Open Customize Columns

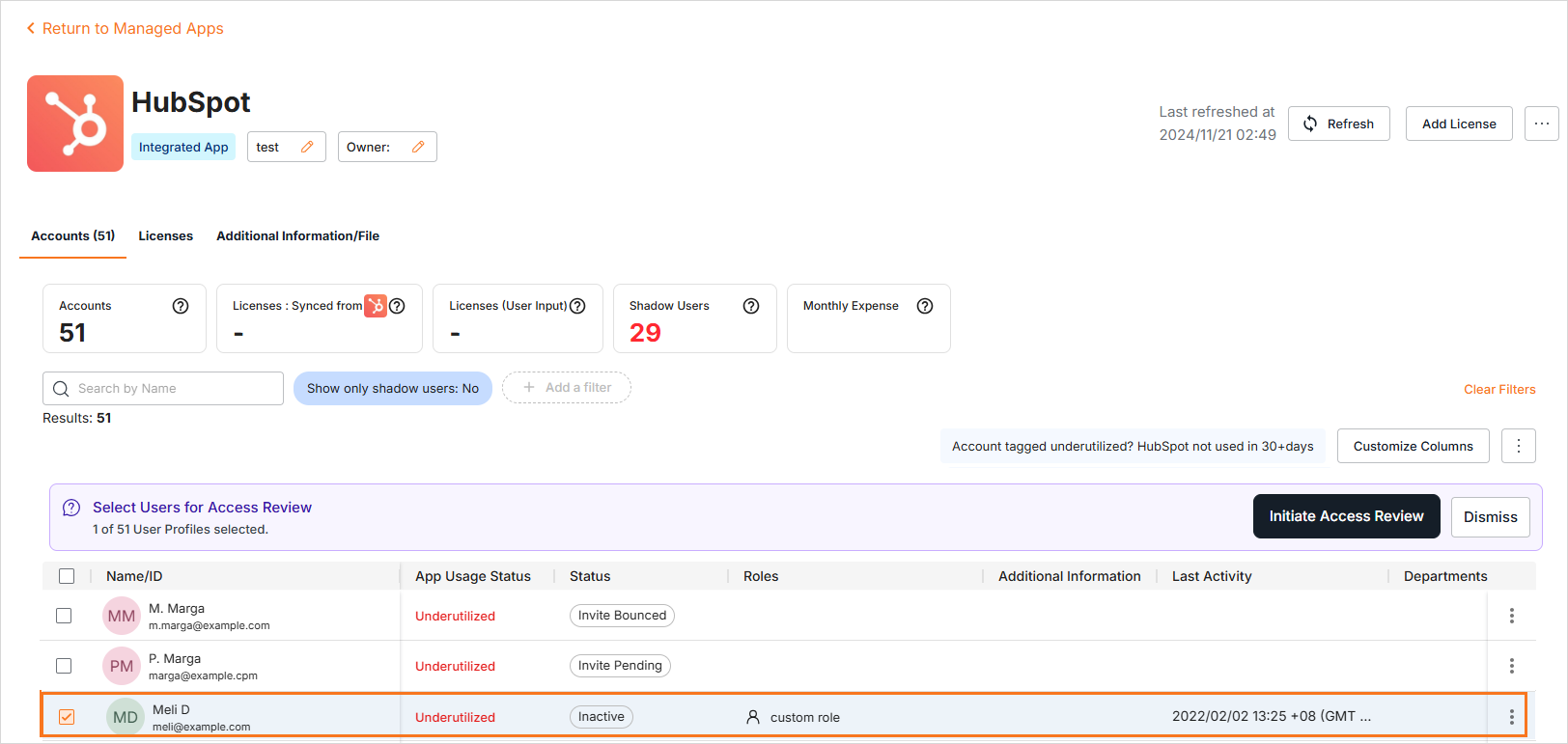[x=1414, y=446]
